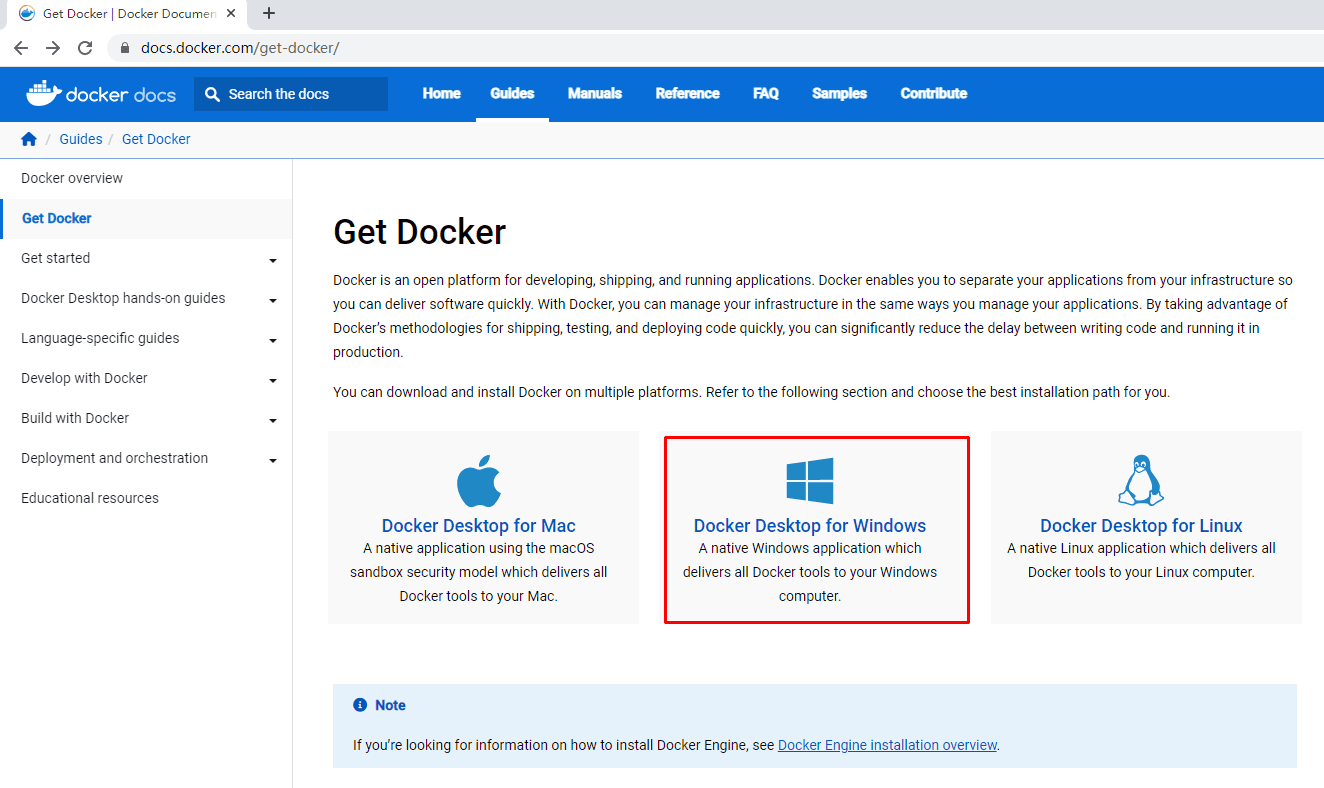Open the Home nav tab
1324x788 pixels.
442,94
